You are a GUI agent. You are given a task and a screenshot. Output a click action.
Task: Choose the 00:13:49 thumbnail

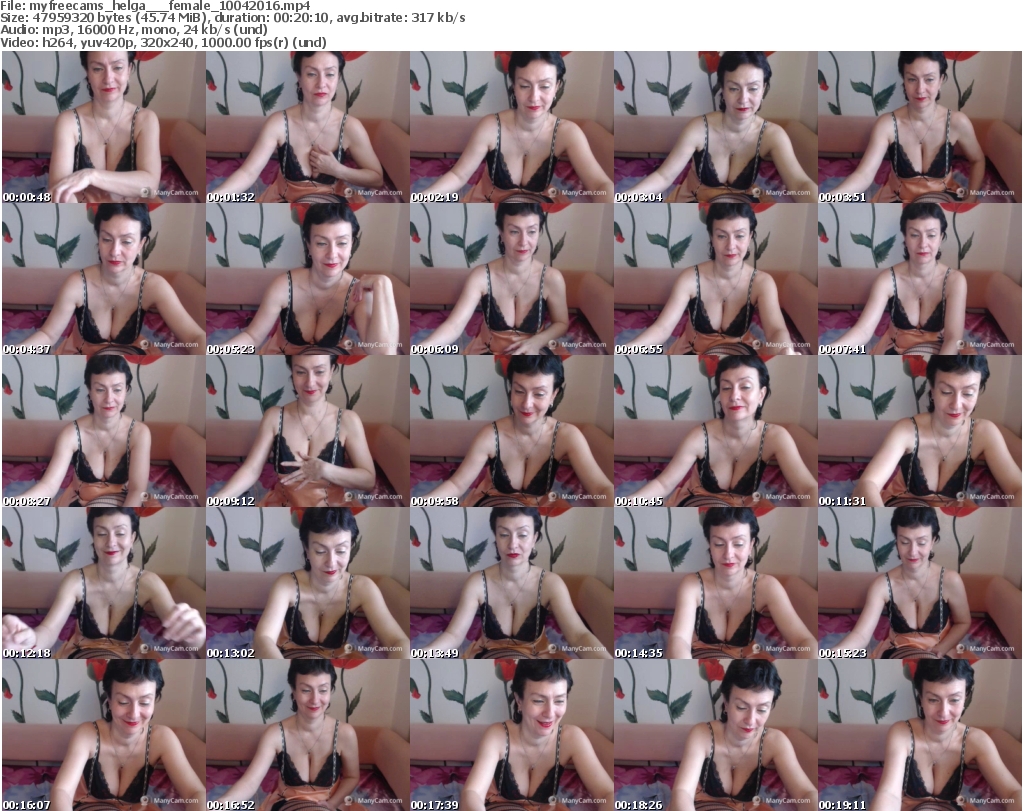511,584
